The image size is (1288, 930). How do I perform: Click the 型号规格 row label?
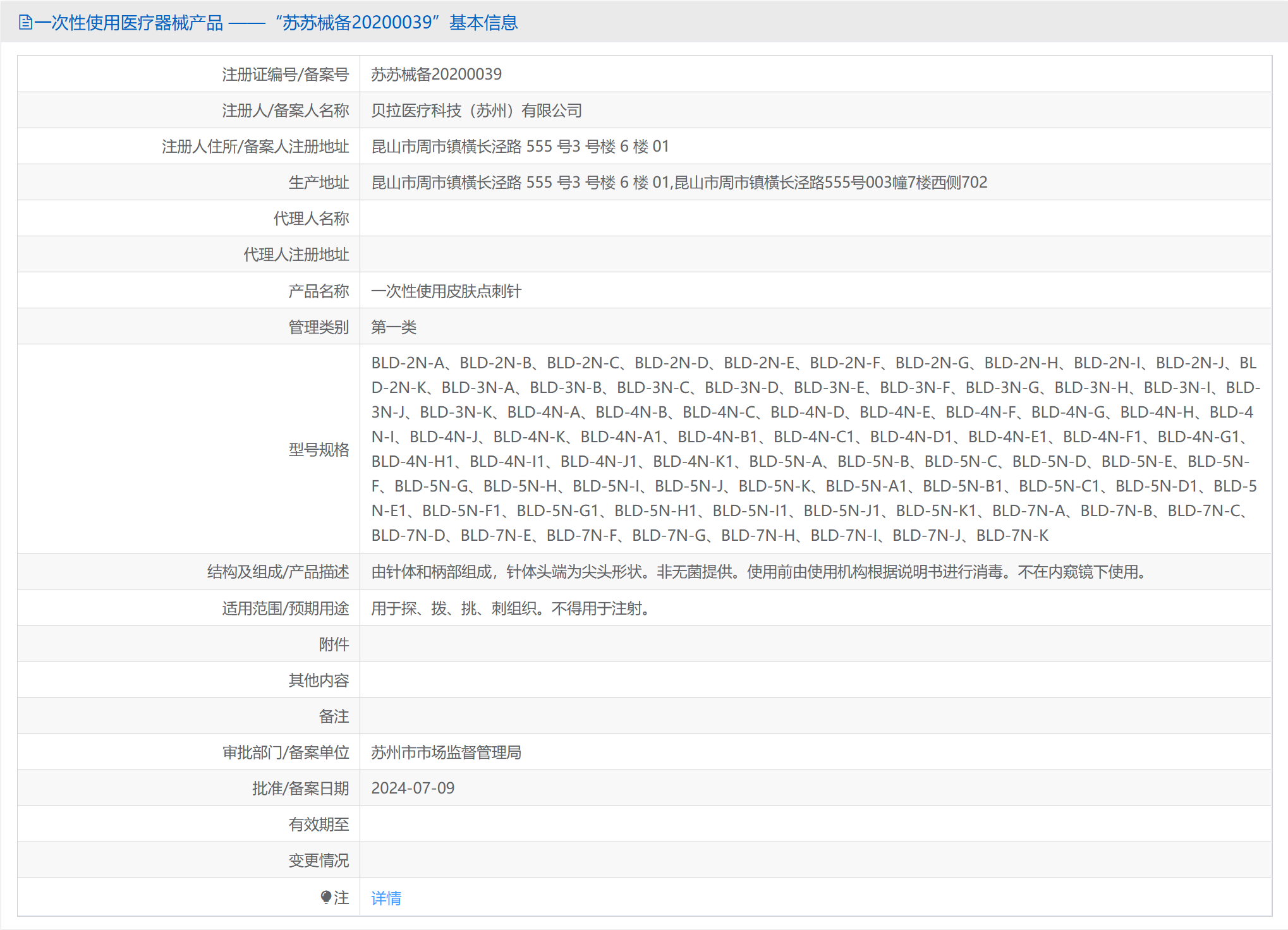(x=319, y=450)
